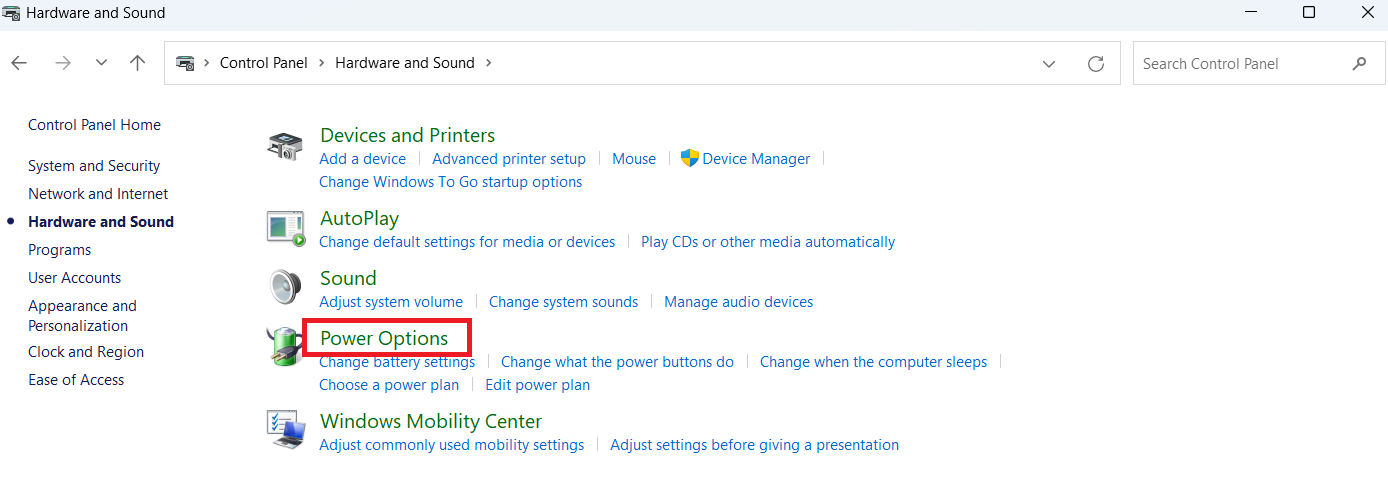1388x488 pixels.
Task: Click the Device Manager shield icon
Action: click(x=689, y=158)
